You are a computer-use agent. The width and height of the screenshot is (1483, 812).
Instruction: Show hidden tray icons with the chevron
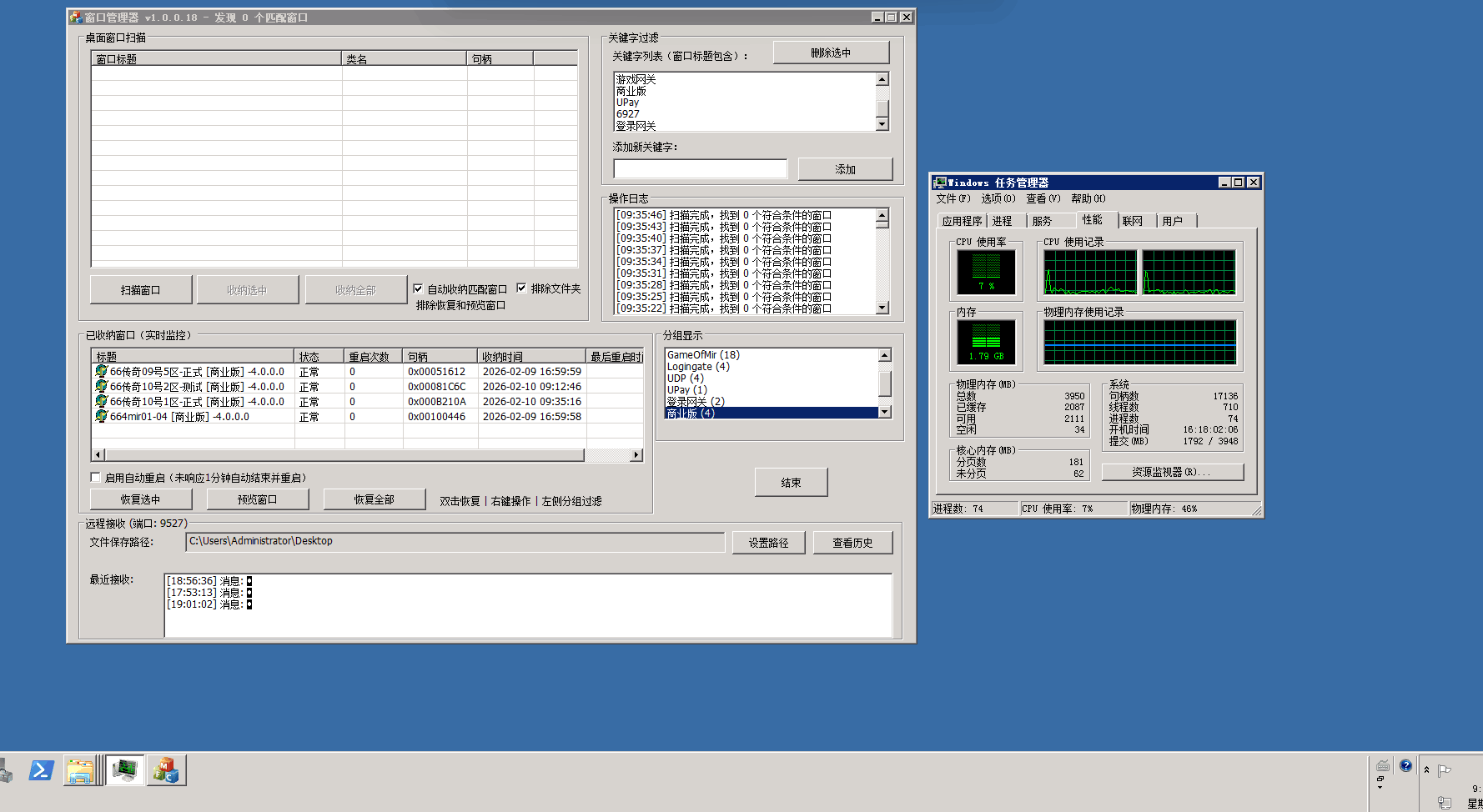1427,770
